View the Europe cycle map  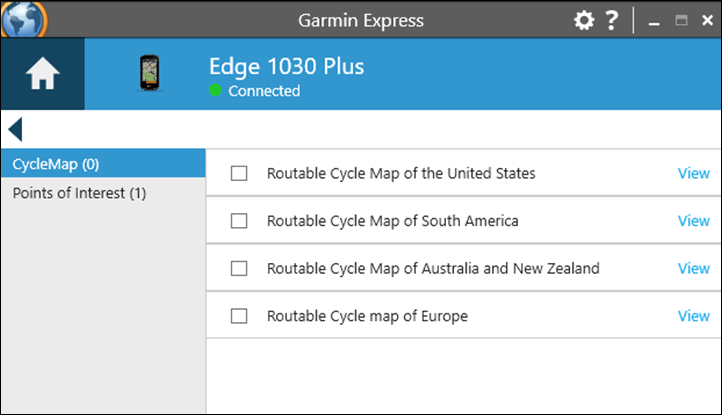693,316
